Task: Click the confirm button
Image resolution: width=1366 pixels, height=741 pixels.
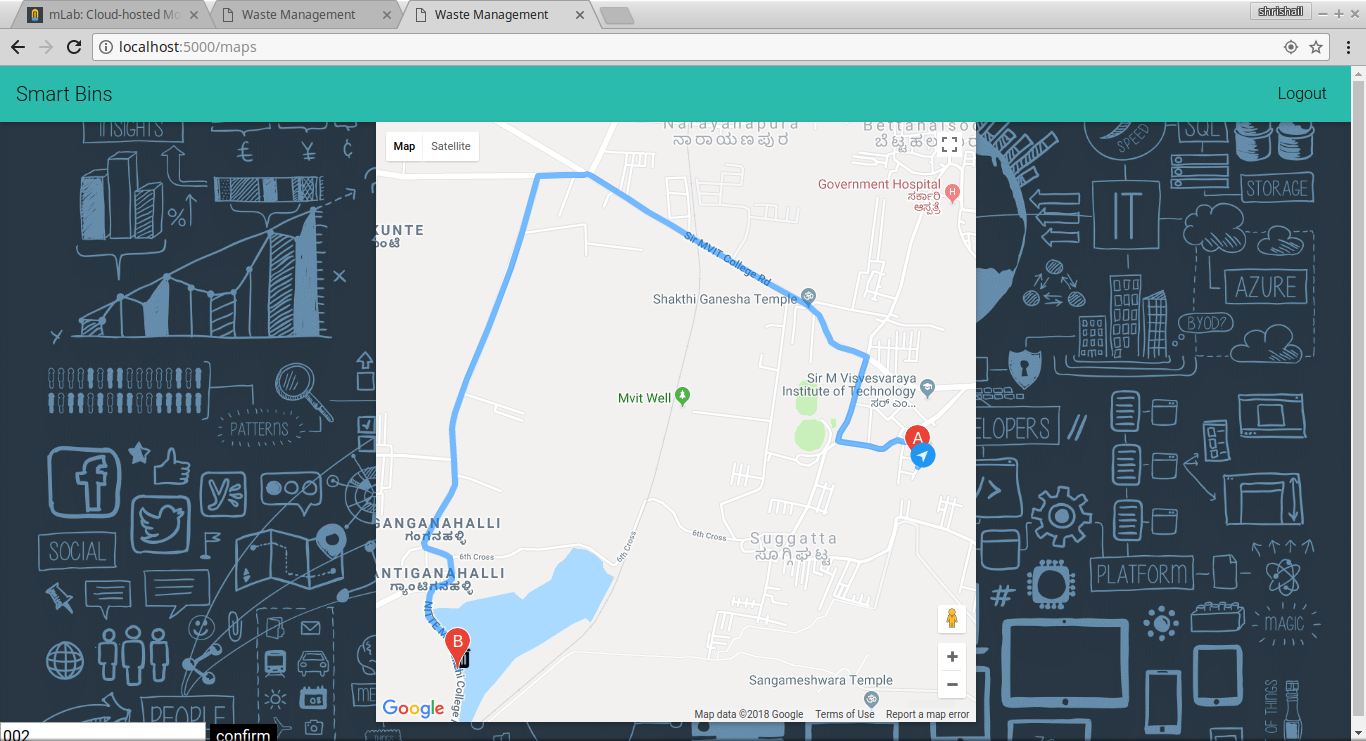Action: point(243,734)
